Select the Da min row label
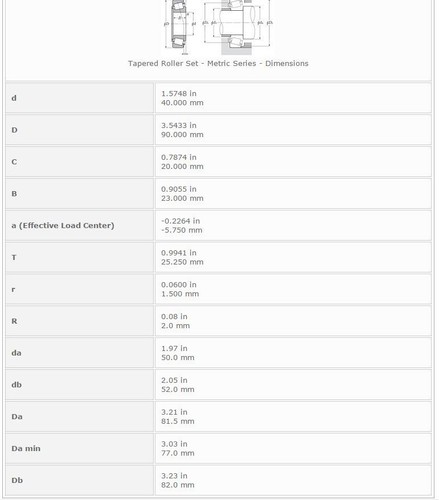Viewport: 439px width, 500px height. (26, 448)
